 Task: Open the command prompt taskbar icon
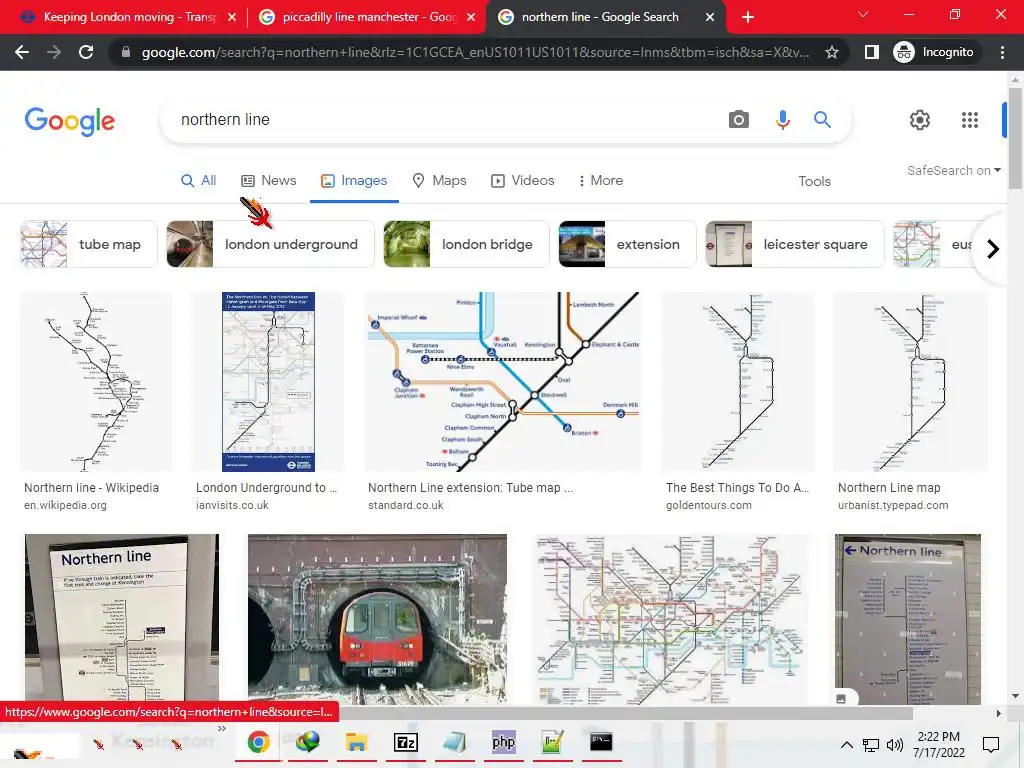click(x=601, y=743)
